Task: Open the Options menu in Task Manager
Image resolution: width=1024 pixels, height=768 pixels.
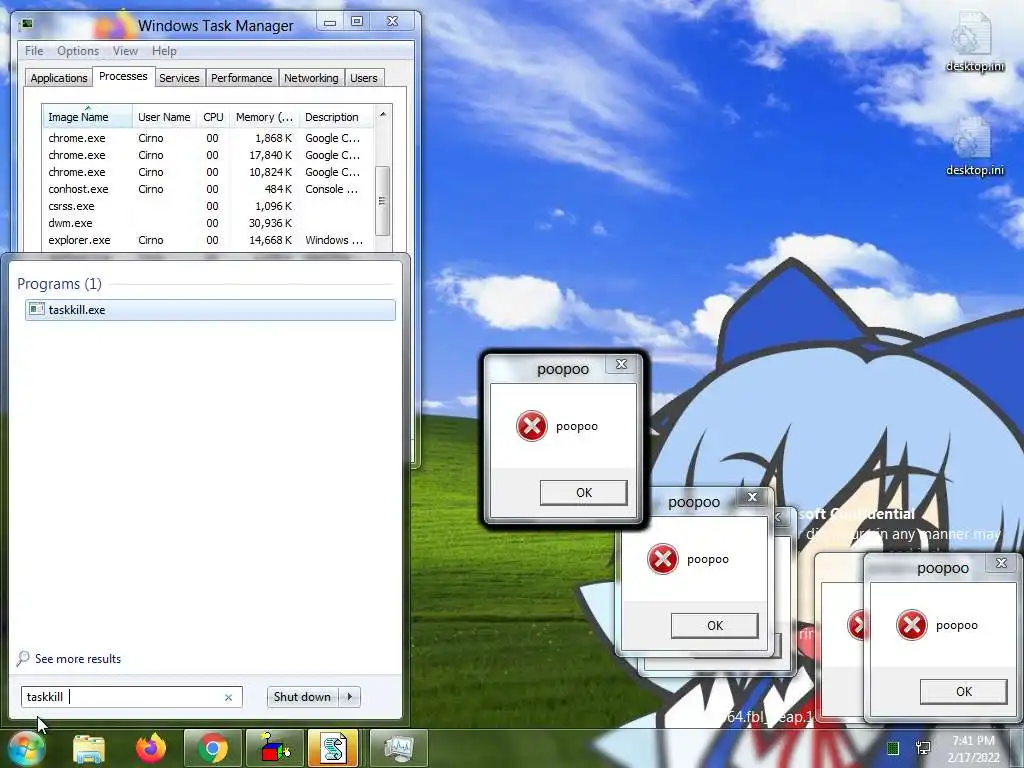Action: (x=78, y=51)
